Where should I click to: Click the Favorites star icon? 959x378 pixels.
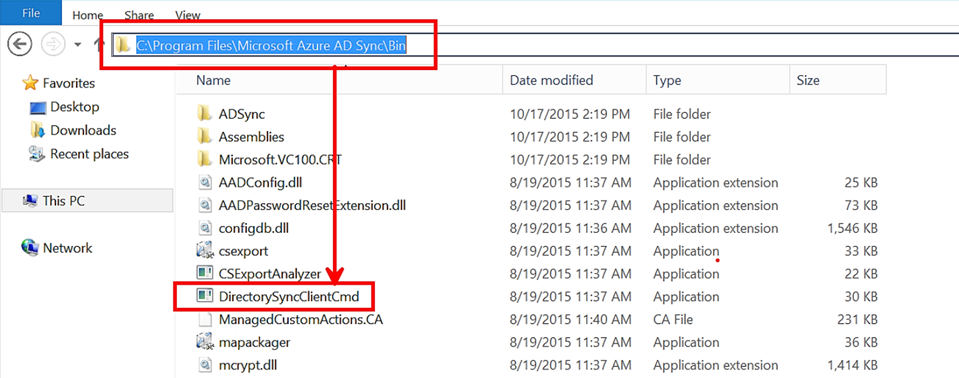coord(30,83)
